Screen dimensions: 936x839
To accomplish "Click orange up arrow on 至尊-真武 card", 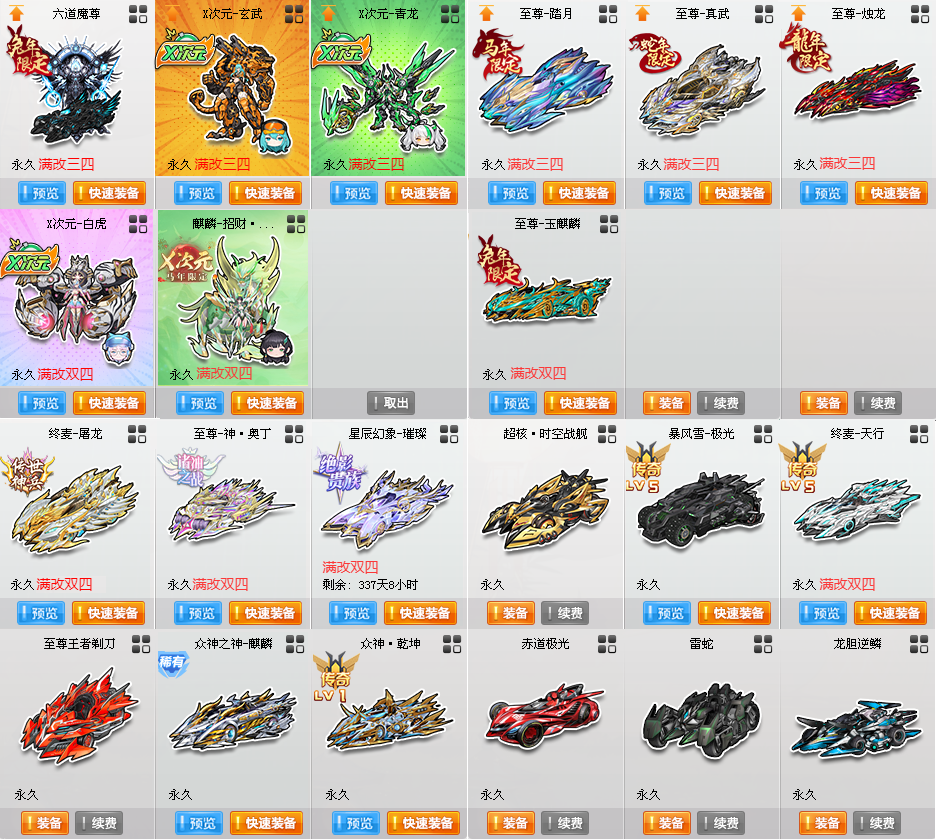I will coord(642,13).
